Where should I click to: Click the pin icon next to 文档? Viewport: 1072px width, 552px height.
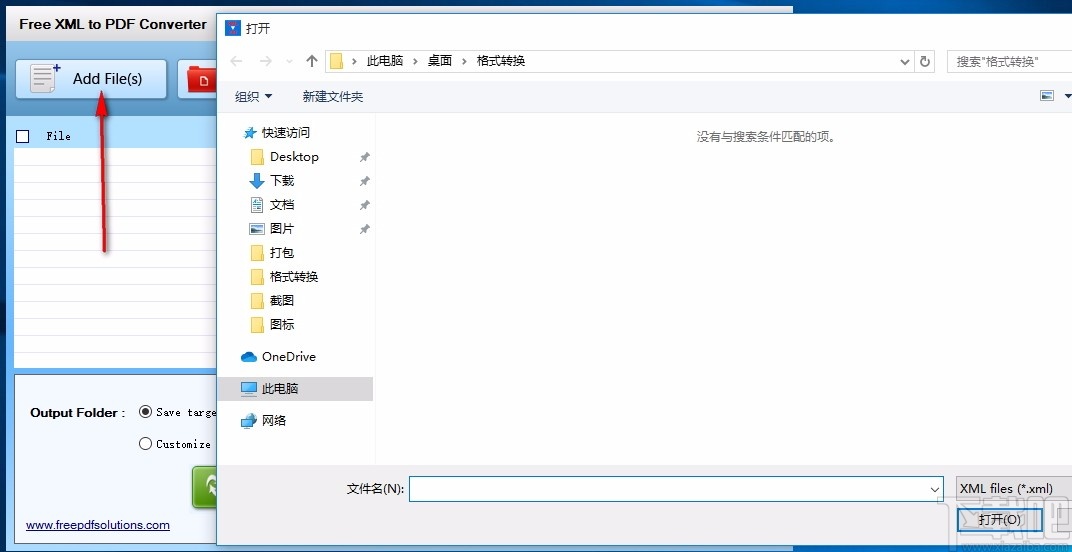(365, 205)
